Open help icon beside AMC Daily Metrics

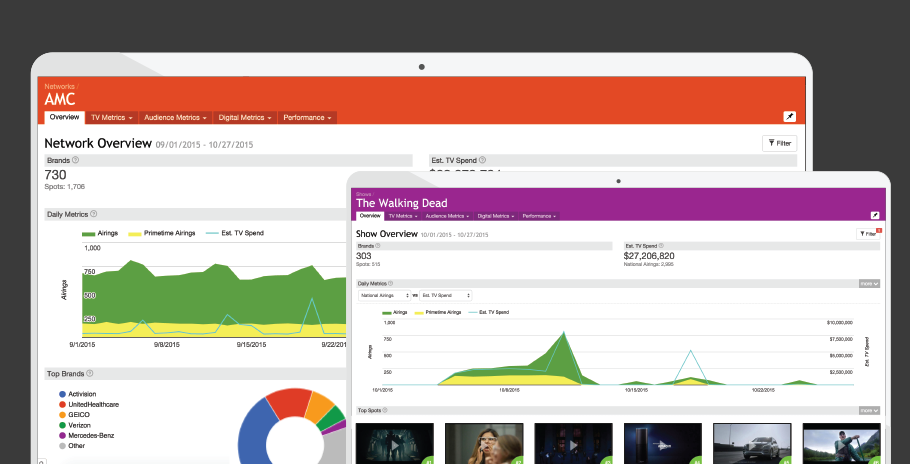click(93, 214)
